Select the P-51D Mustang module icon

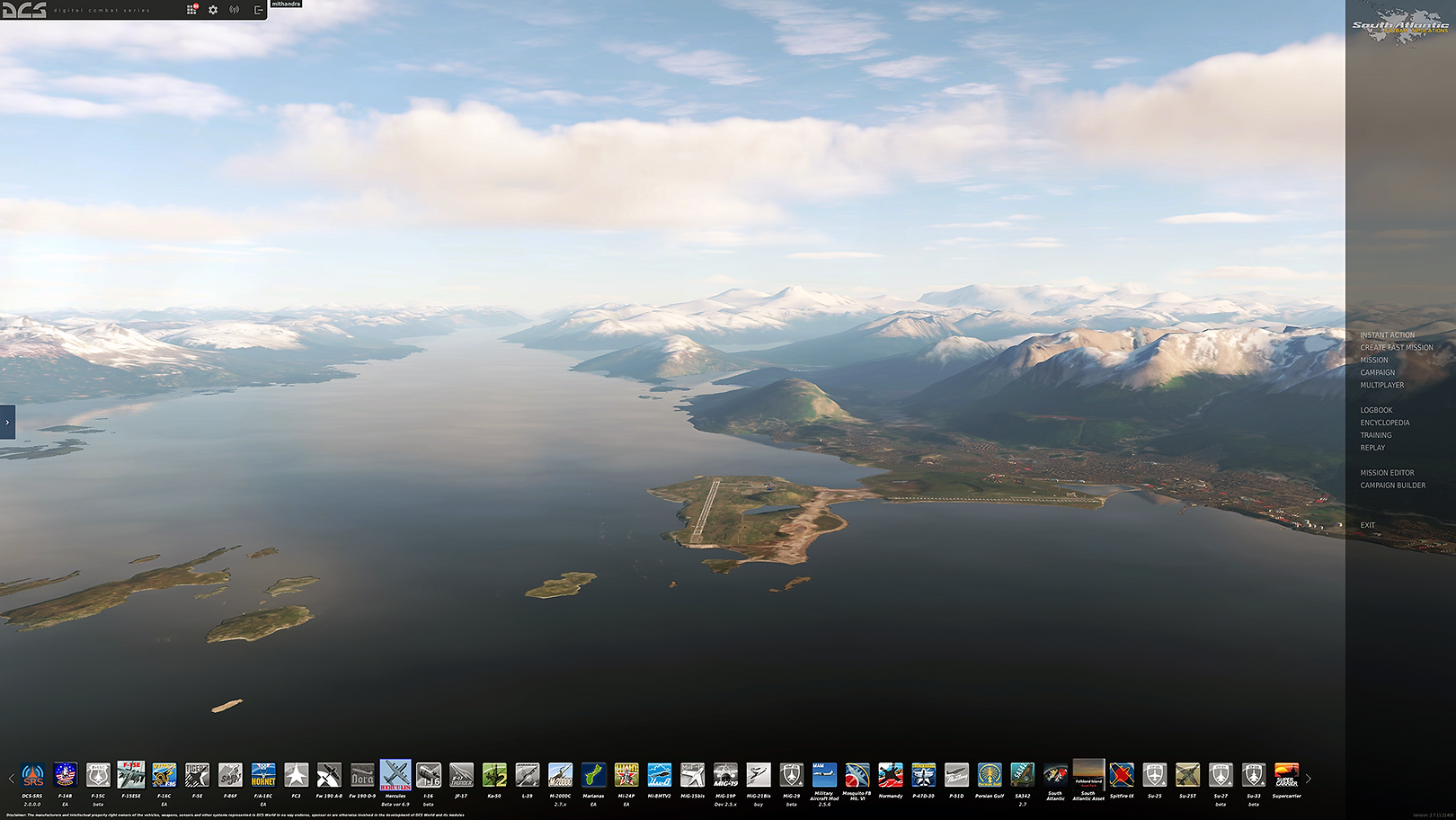coord(956,775)
